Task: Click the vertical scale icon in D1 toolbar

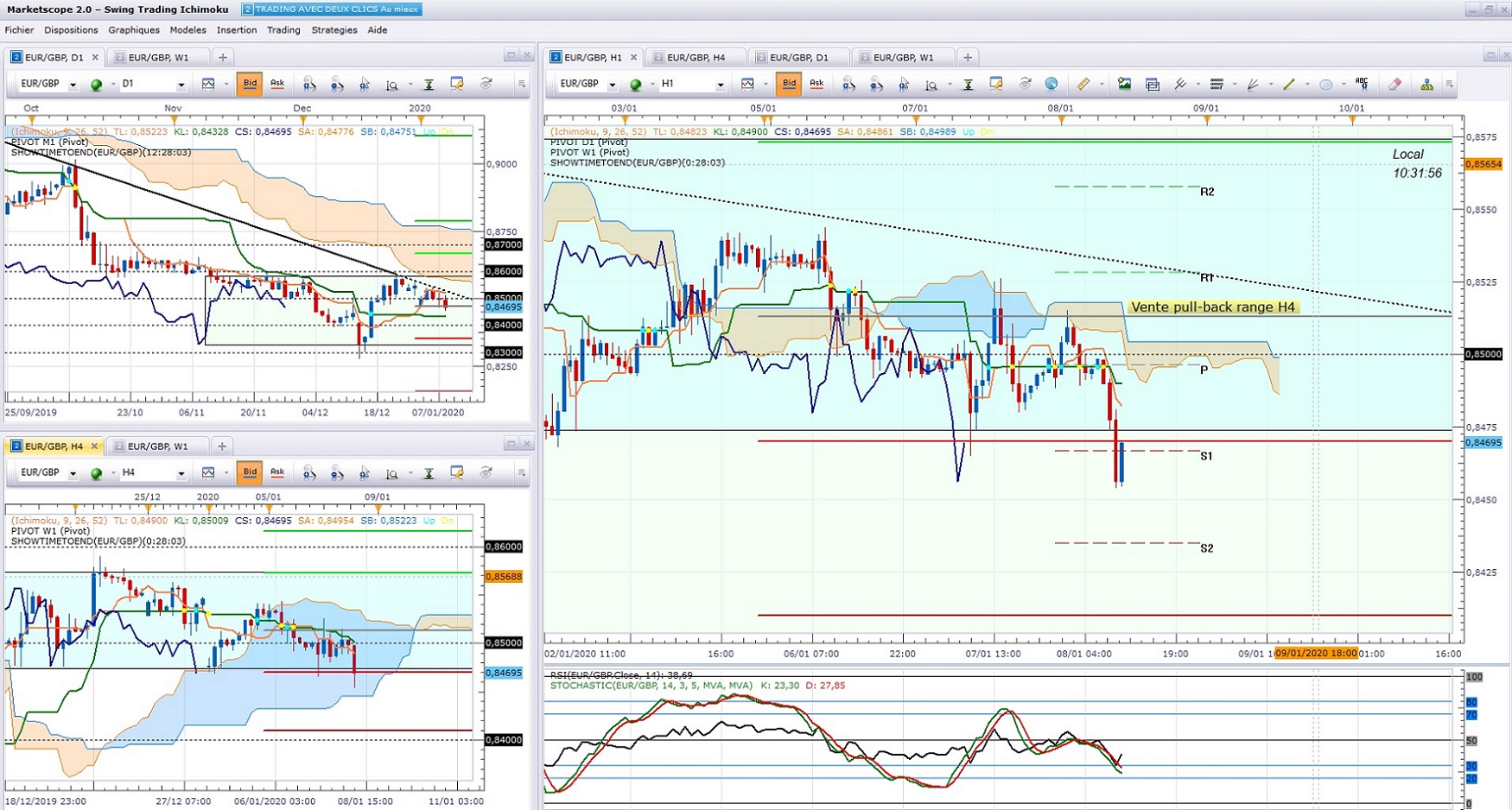Action: click(x=429, y=84)
